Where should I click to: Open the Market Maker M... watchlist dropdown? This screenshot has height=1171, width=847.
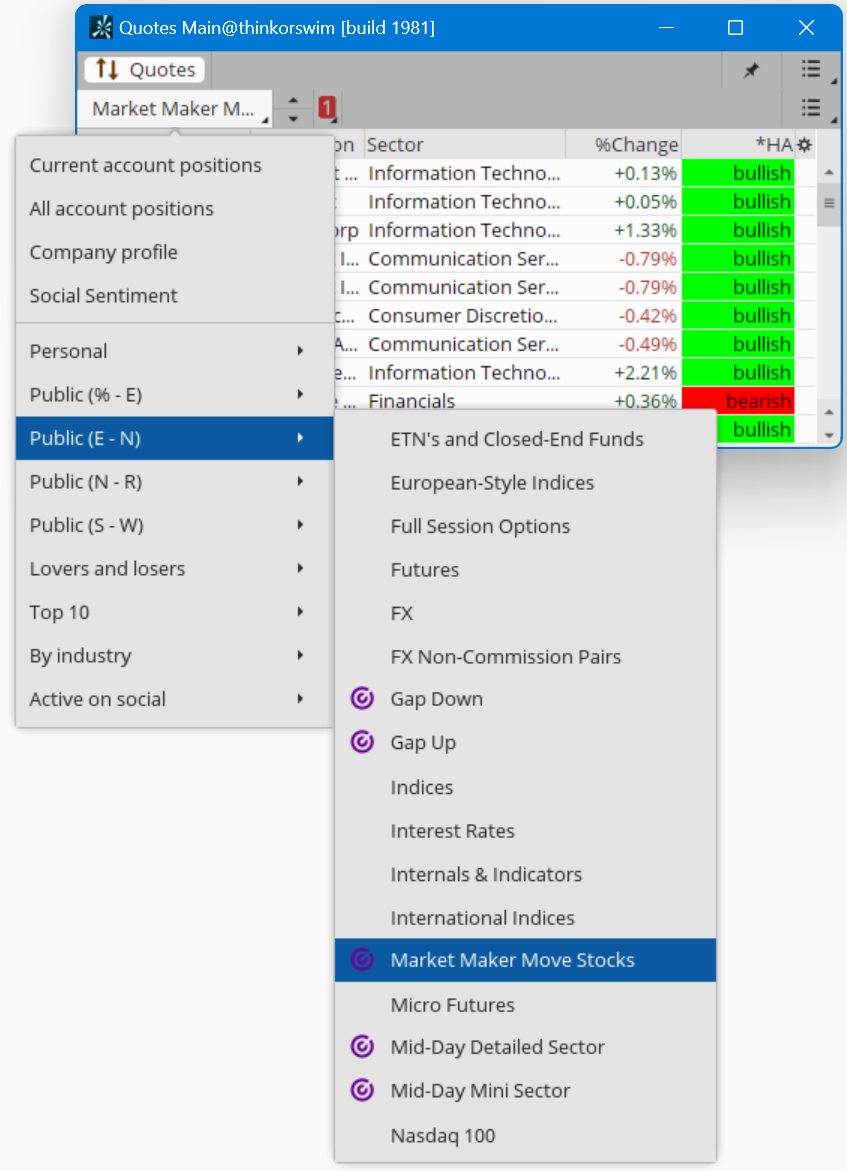175,109
